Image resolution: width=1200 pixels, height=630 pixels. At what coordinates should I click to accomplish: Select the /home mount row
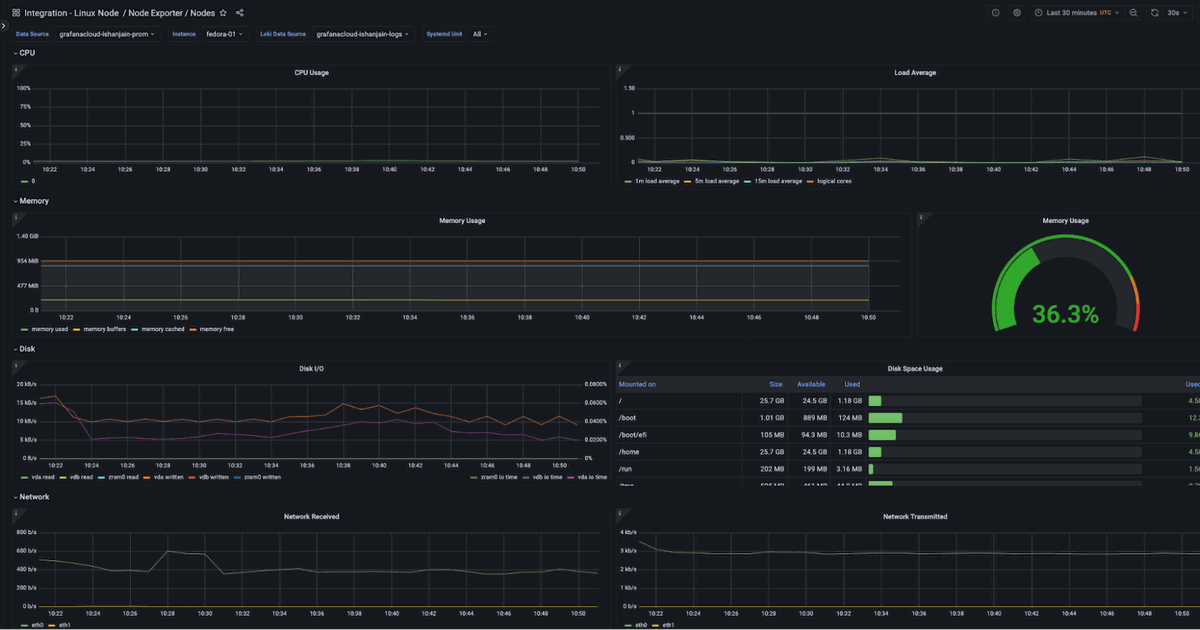click(x=908, y=452)
